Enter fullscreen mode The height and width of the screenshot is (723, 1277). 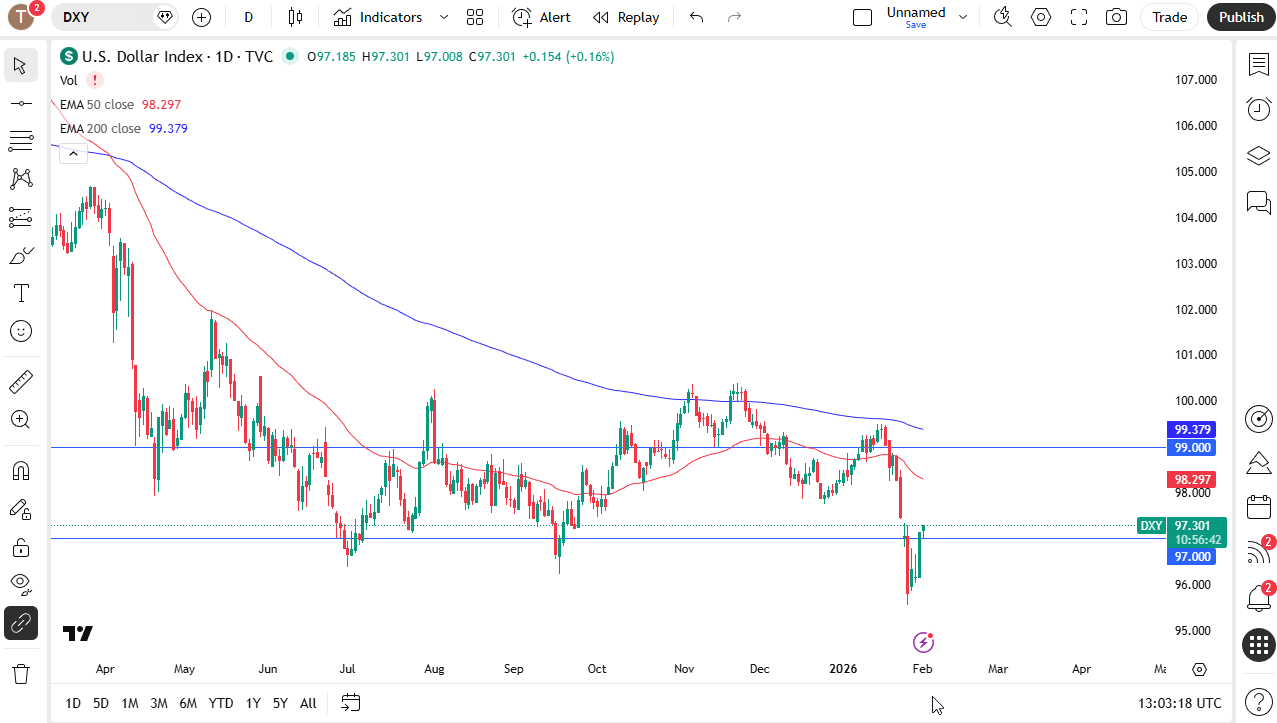tap(1079, 17)
